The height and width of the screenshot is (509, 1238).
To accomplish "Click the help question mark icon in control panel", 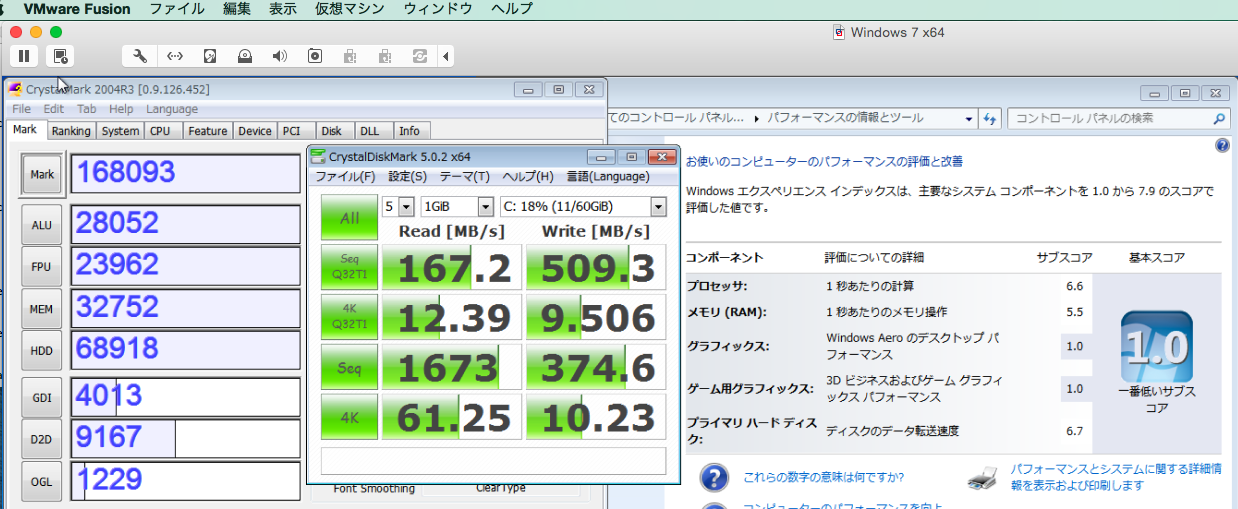I will pyautogui.click(x=1222, y=145).
